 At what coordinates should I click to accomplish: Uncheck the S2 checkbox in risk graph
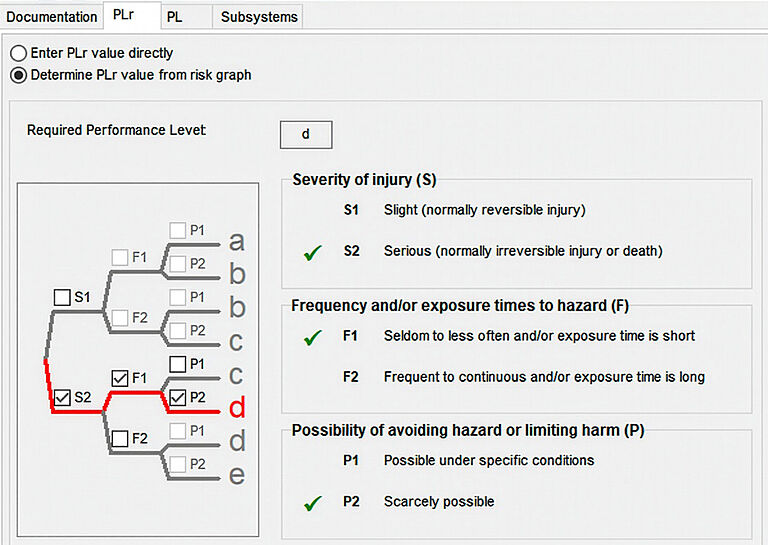pos(62,398)
